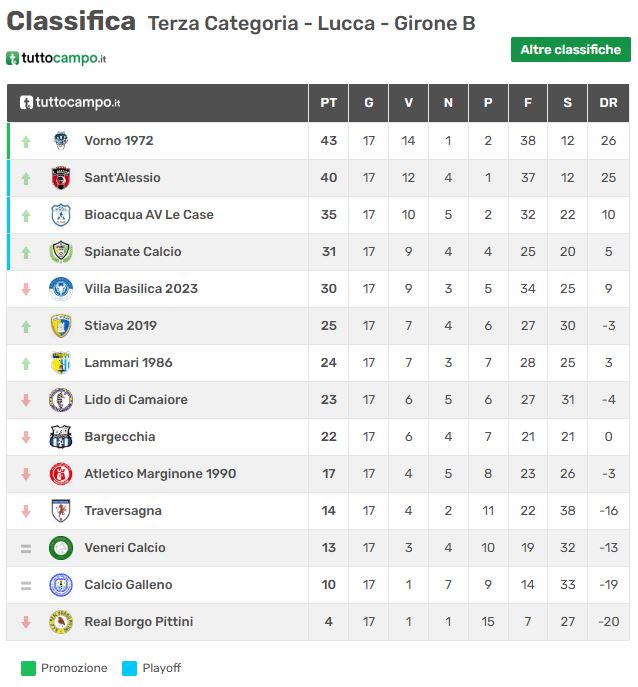This screenshot has width=638, height=687.
Task: Click the Sant'Alessio team crest
Action: tap(61, 178)
